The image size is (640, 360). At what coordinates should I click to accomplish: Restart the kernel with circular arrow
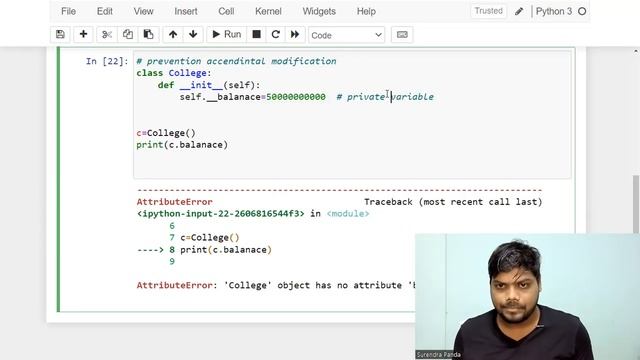[x=276, y=35]
